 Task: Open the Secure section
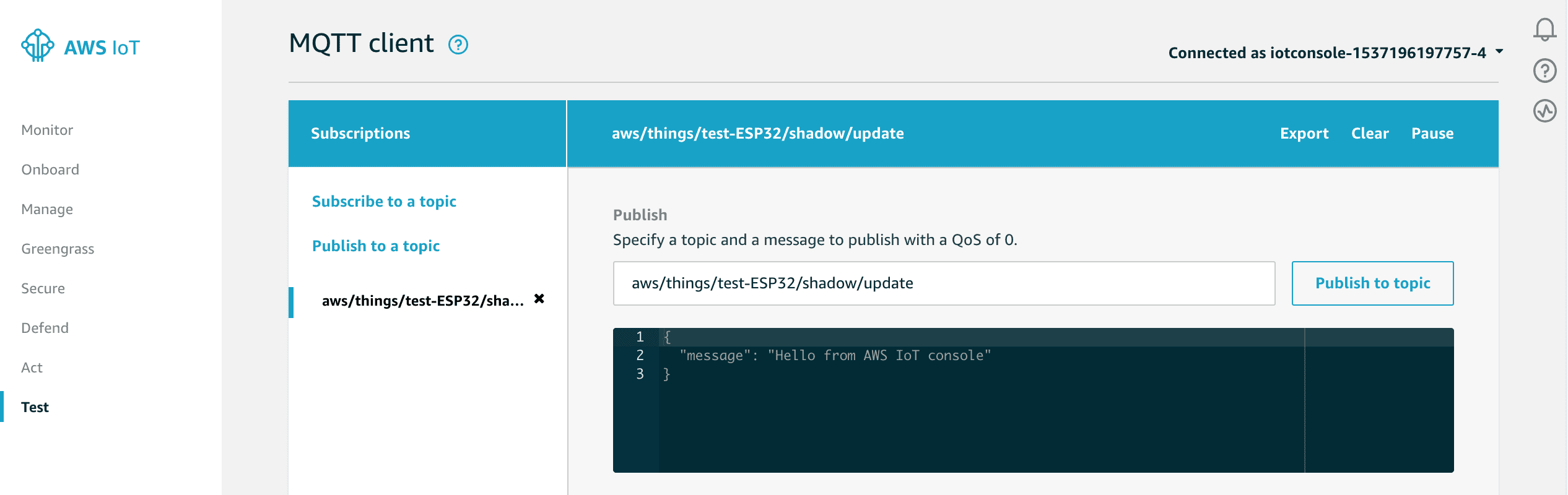(x=43, y=288)
